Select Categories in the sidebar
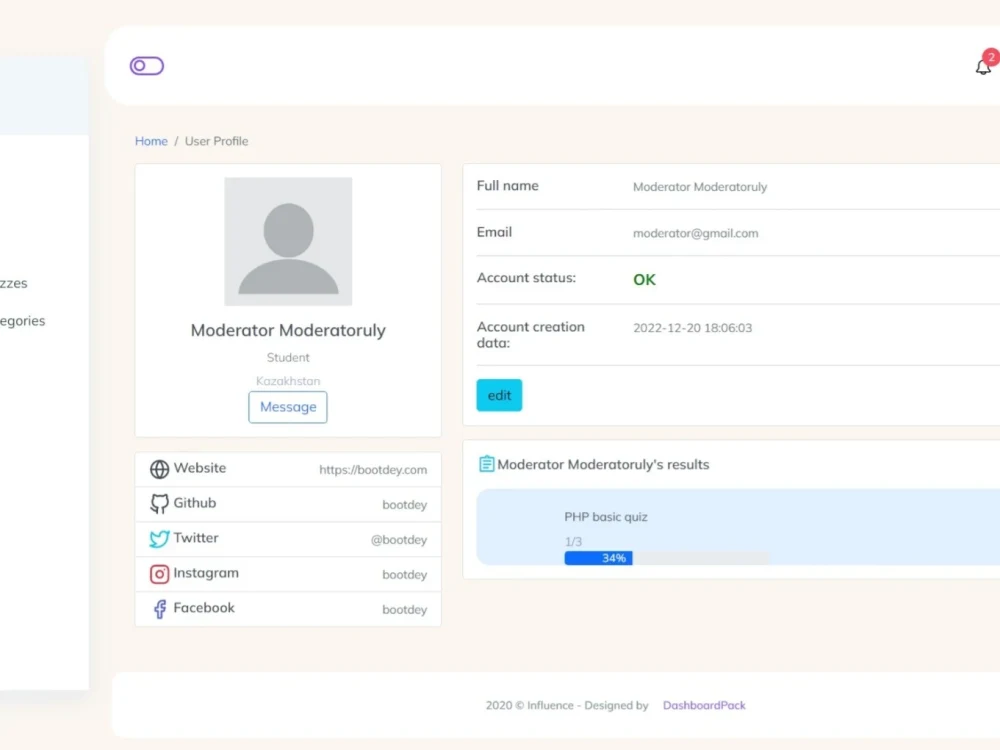The width and height of the screenshot is (1000, 750). point(22,321)
